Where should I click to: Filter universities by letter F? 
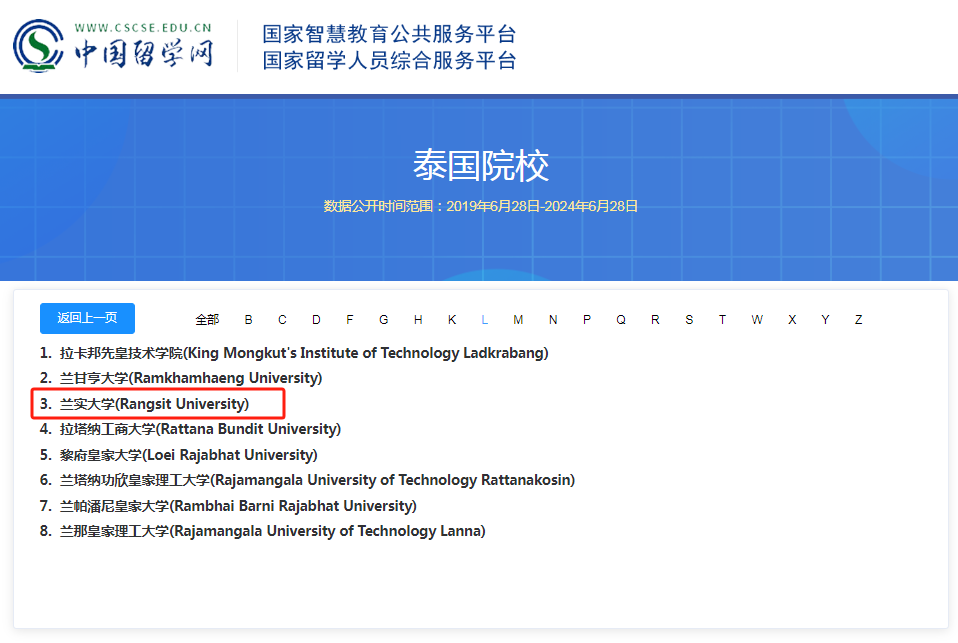click(x=349, y=320)
